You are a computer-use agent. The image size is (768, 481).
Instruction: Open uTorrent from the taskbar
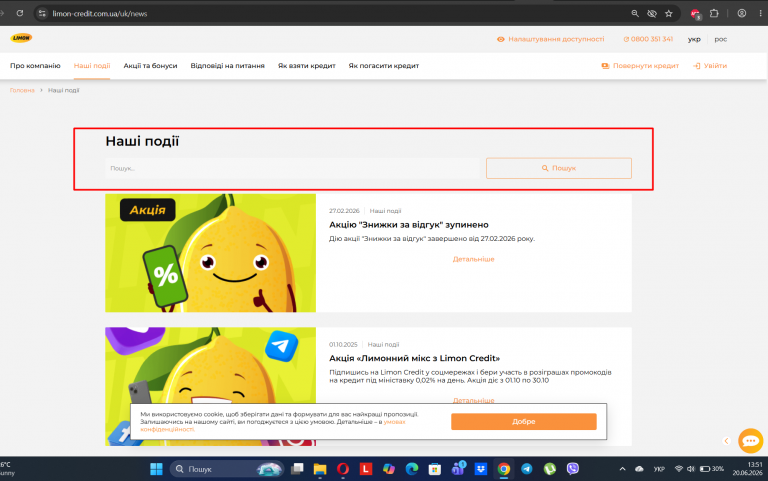(550, 469)
